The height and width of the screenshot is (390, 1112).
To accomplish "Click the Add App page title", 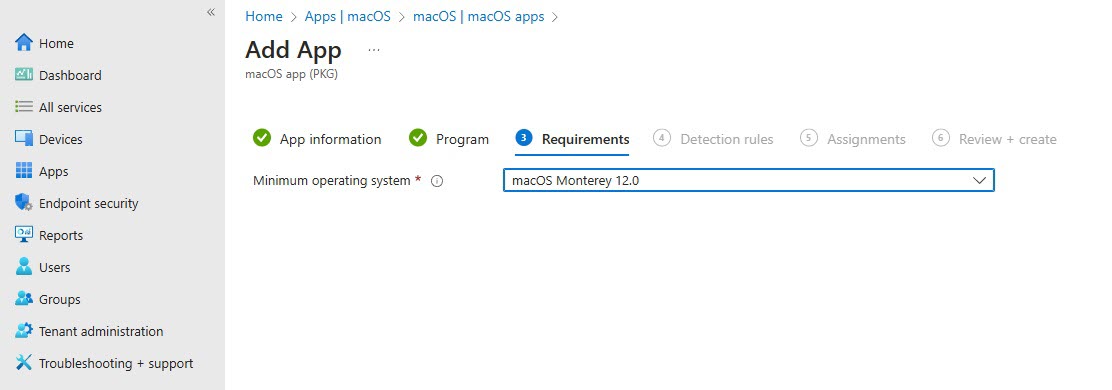I will [x=294, y=50].
